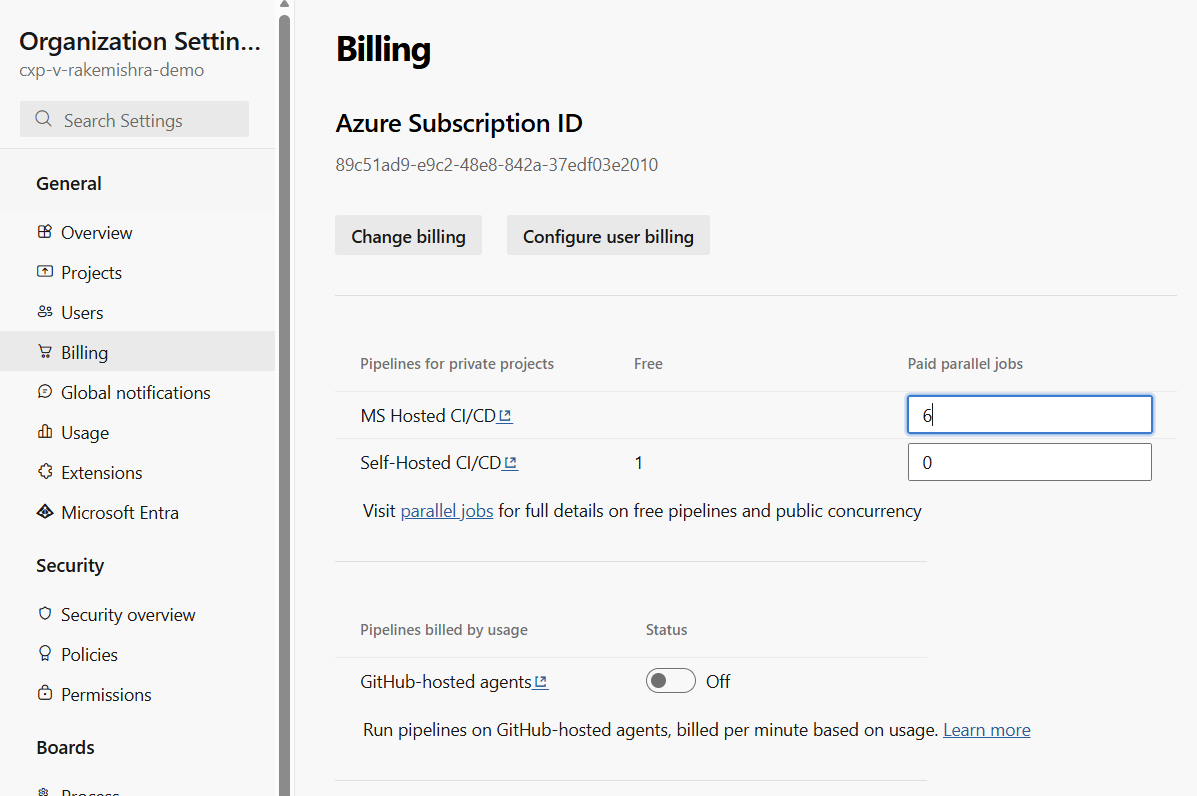Click Self-Hosted paid parallel jobs field
This screenshot has width=1197, height=796.
pos(1029,462)
